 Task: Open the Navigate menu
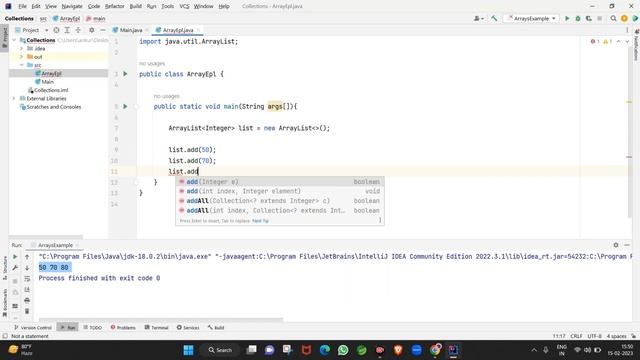[72, 6]
